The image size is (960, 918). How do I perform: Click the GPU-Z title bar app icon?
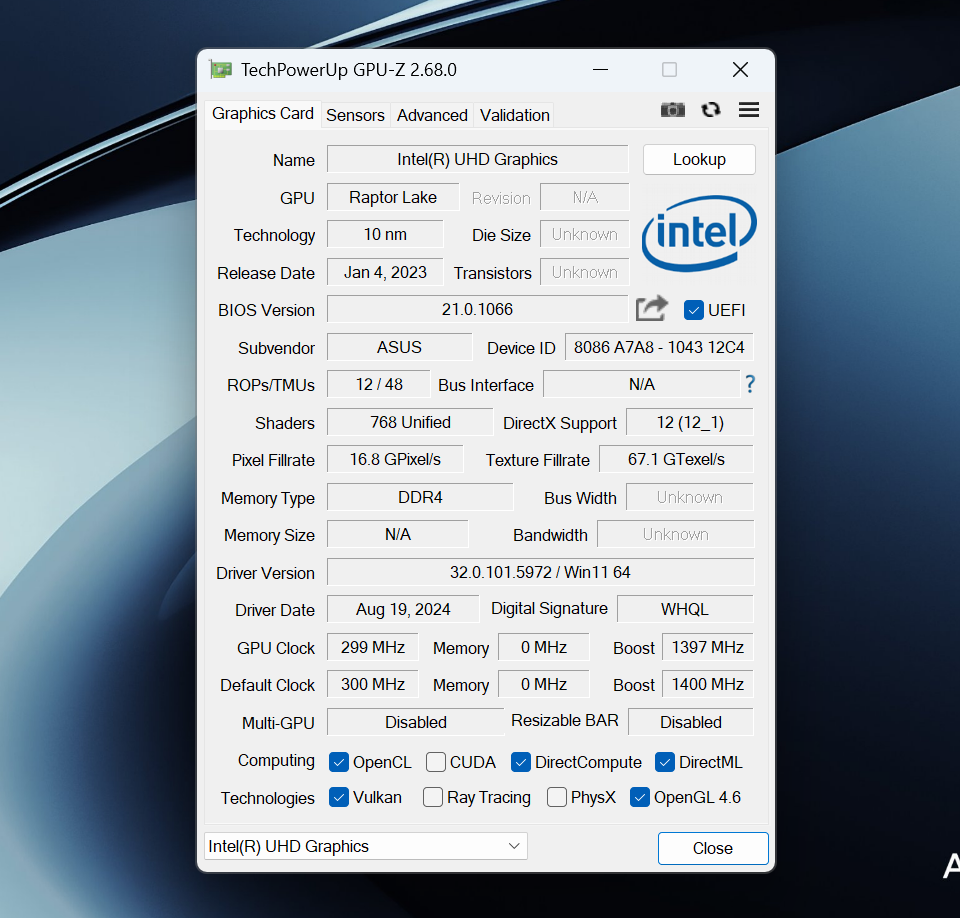click(220, 70)
